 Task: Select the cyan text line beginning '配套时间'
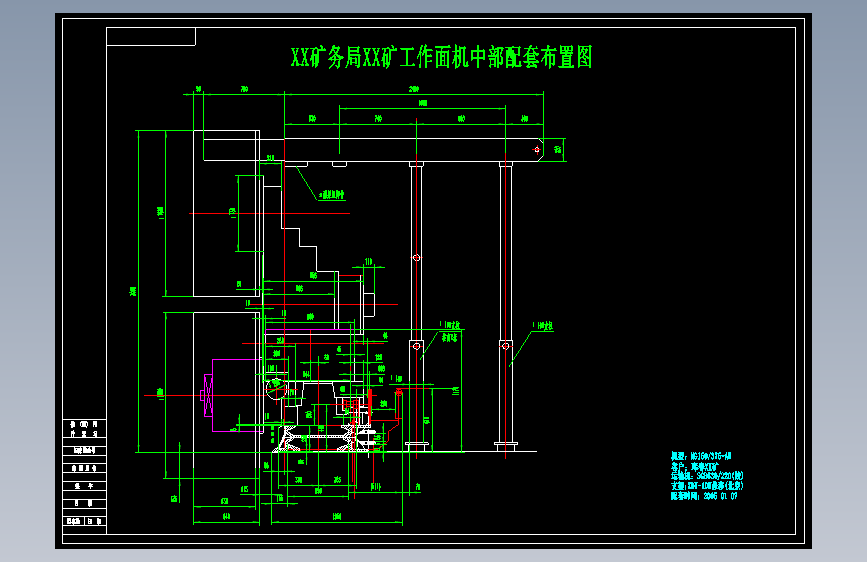pyautogui.click(x=704, y=496)
